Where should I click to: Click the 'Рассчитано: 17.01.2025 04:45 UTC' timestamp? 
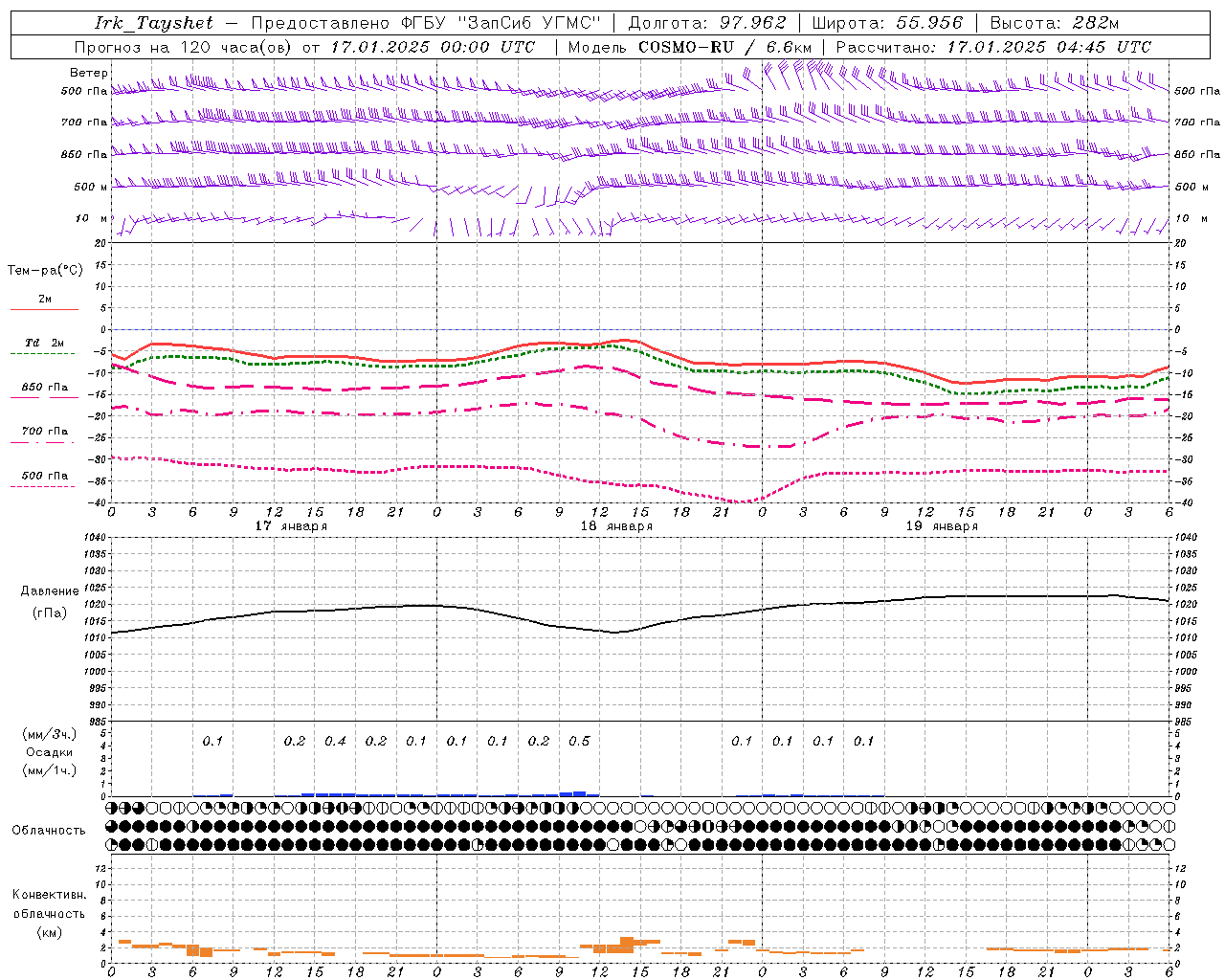point(993,47)
